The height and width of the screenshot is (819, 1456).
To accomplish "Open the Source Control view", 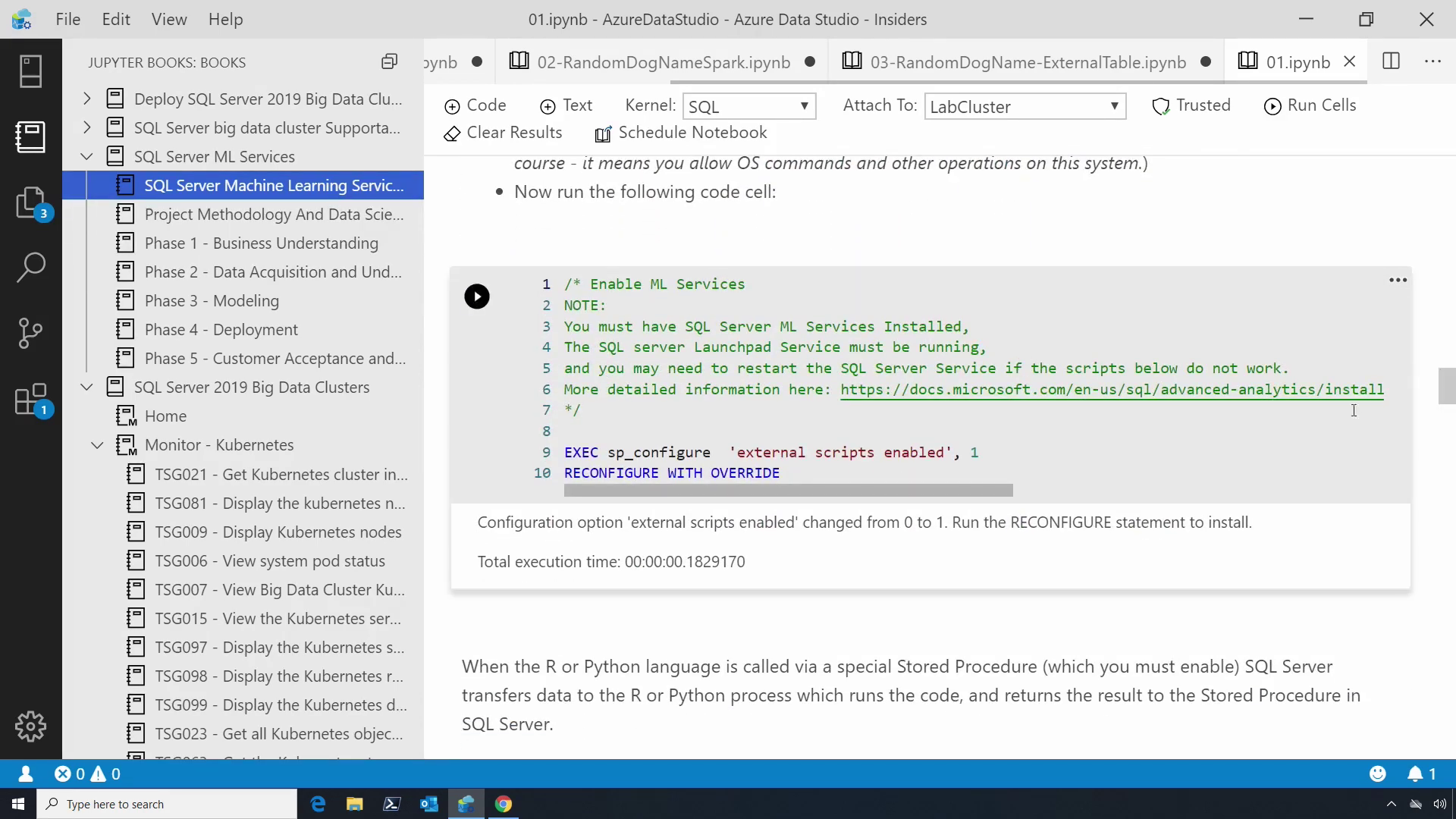I will click(x=30, y=333).
